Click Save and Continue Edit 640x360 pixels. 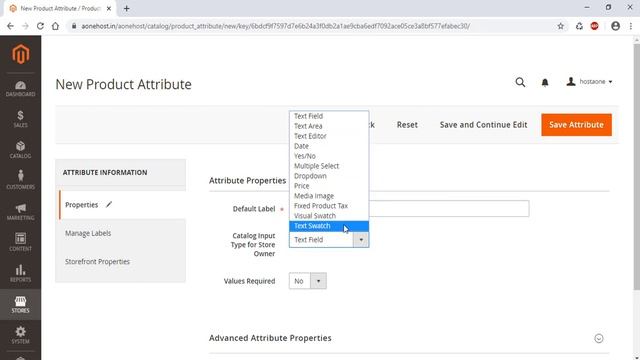coord(483,124)
